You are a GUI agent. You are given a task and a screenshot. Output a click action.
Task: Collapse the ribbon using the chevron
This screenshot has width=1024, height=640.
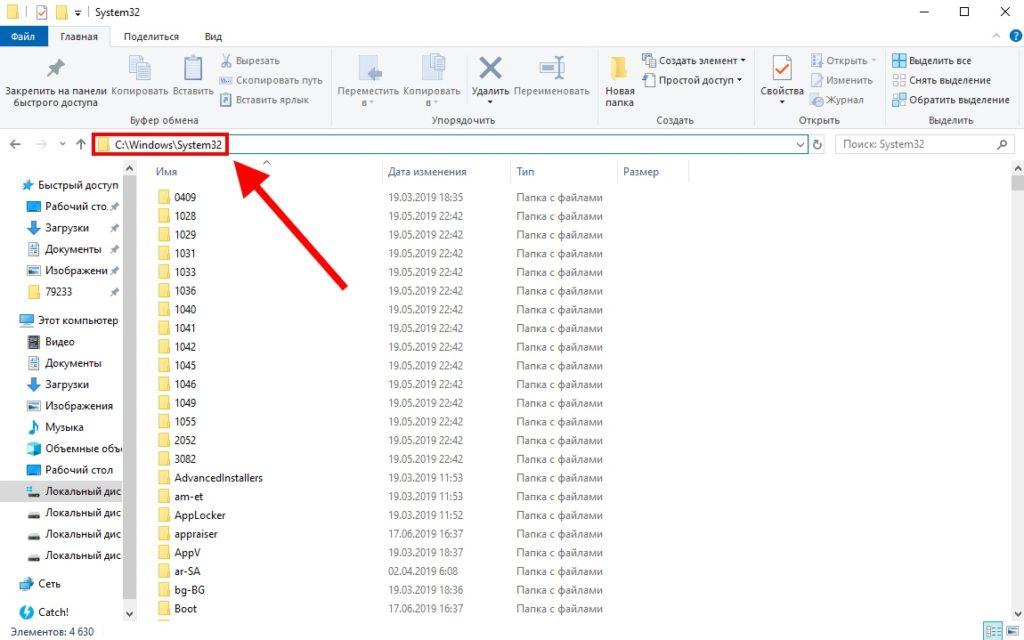(x=996, y=37)
